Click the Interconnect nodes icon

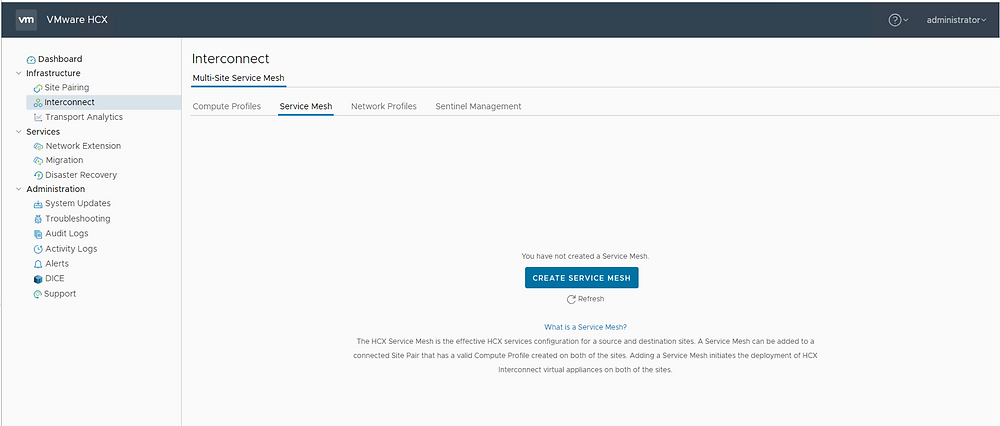[x=38, y=102]
